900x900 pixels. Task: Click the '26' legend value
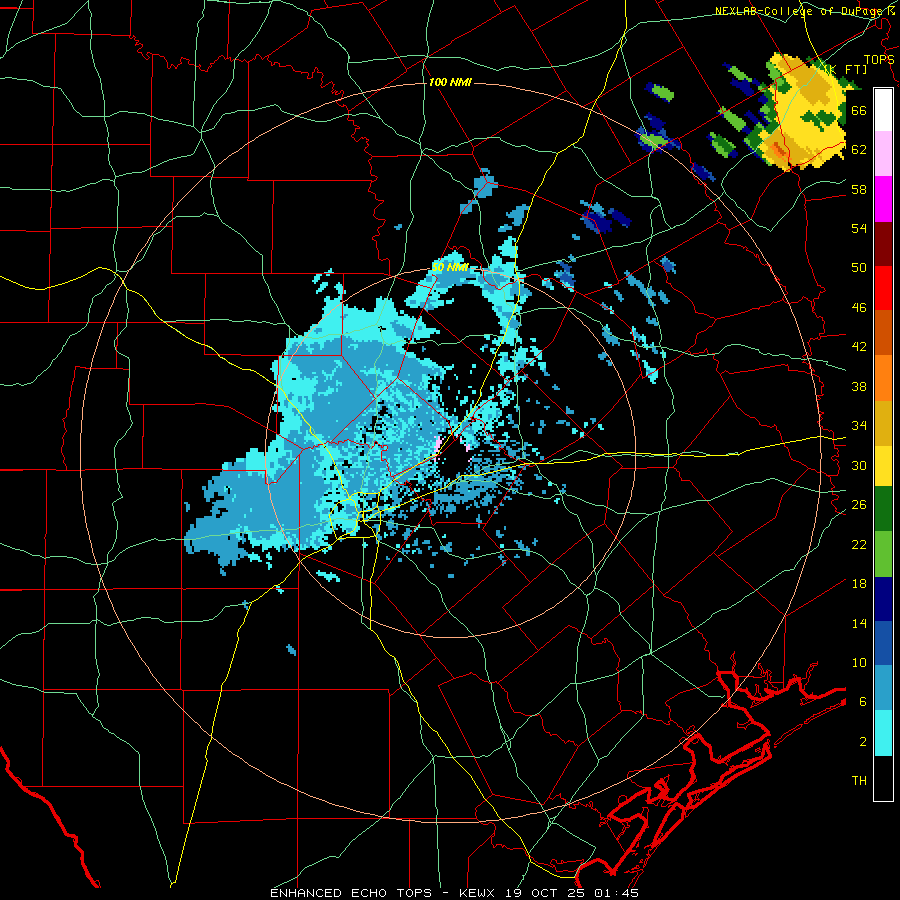[x=859, y=505]
